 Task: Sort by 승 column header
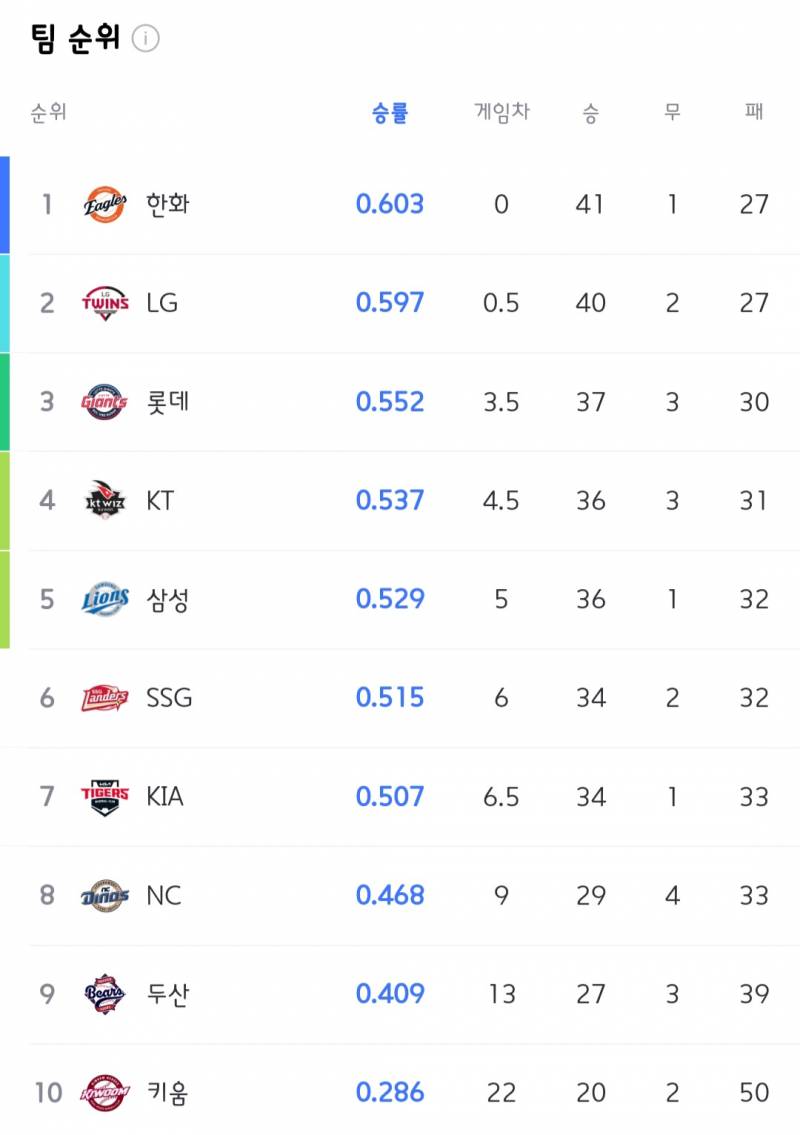click(591, 112)
